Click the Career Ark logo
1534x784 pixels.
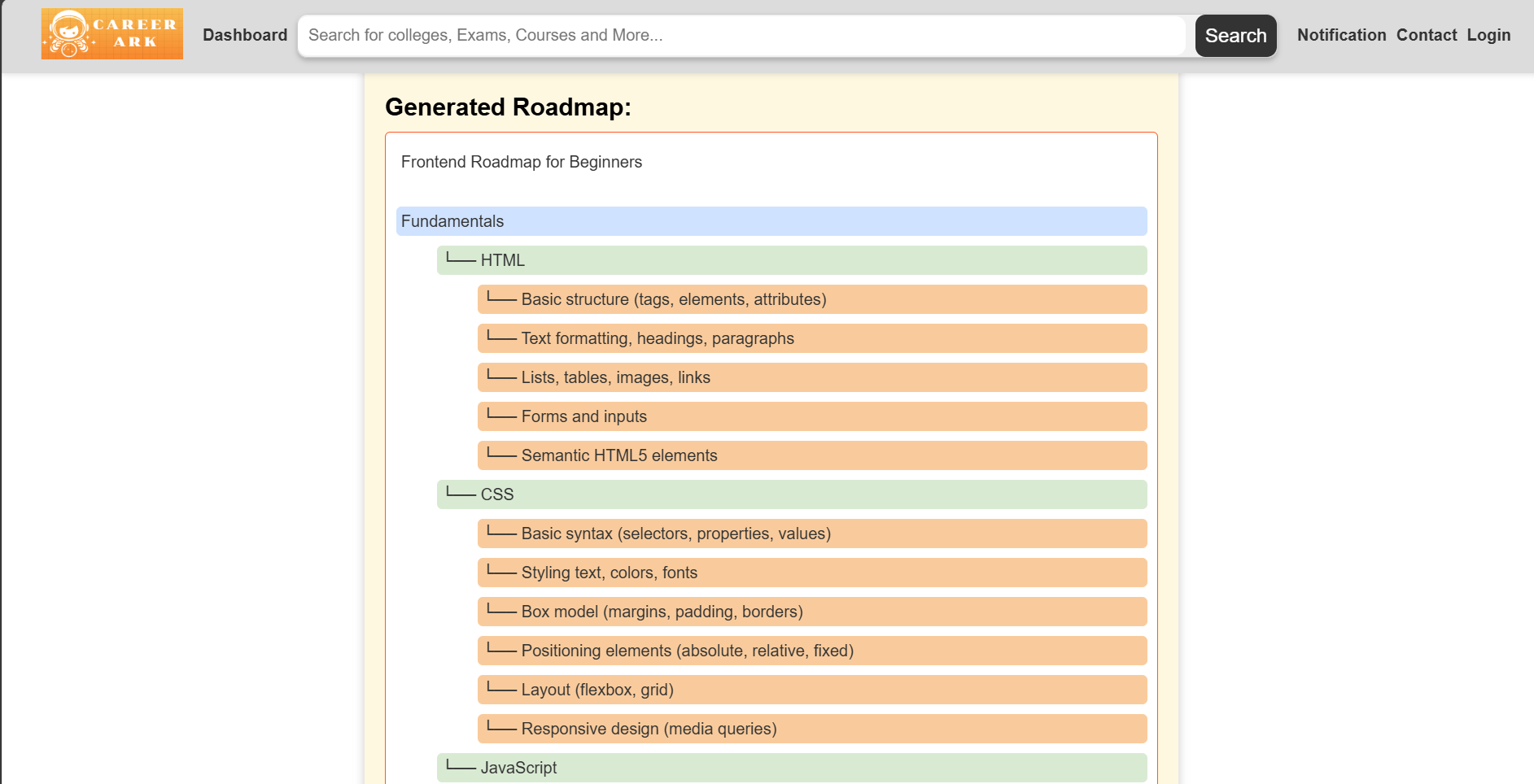(112, 34)
